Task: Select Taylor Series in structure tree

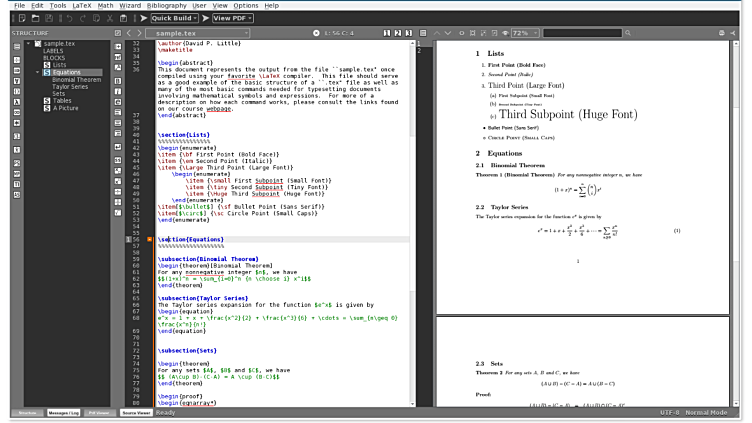Action: point(70,86)
